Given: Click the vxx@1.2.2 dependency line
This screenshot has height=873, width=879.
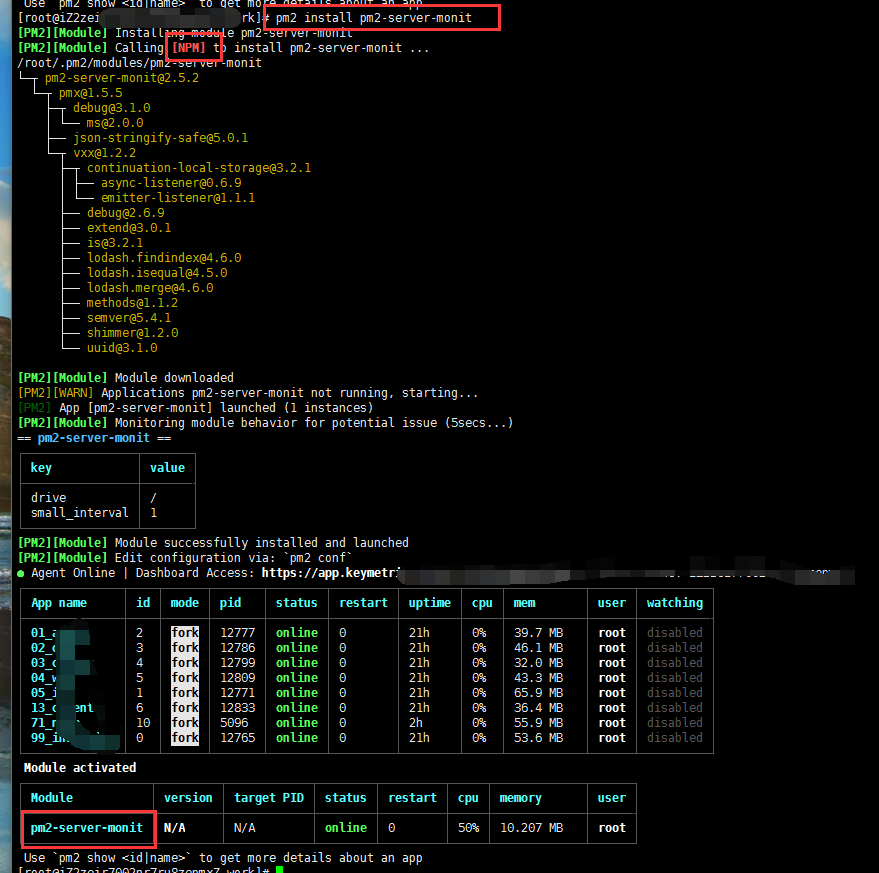Looking at the screenshot, I should pos(104,153).
